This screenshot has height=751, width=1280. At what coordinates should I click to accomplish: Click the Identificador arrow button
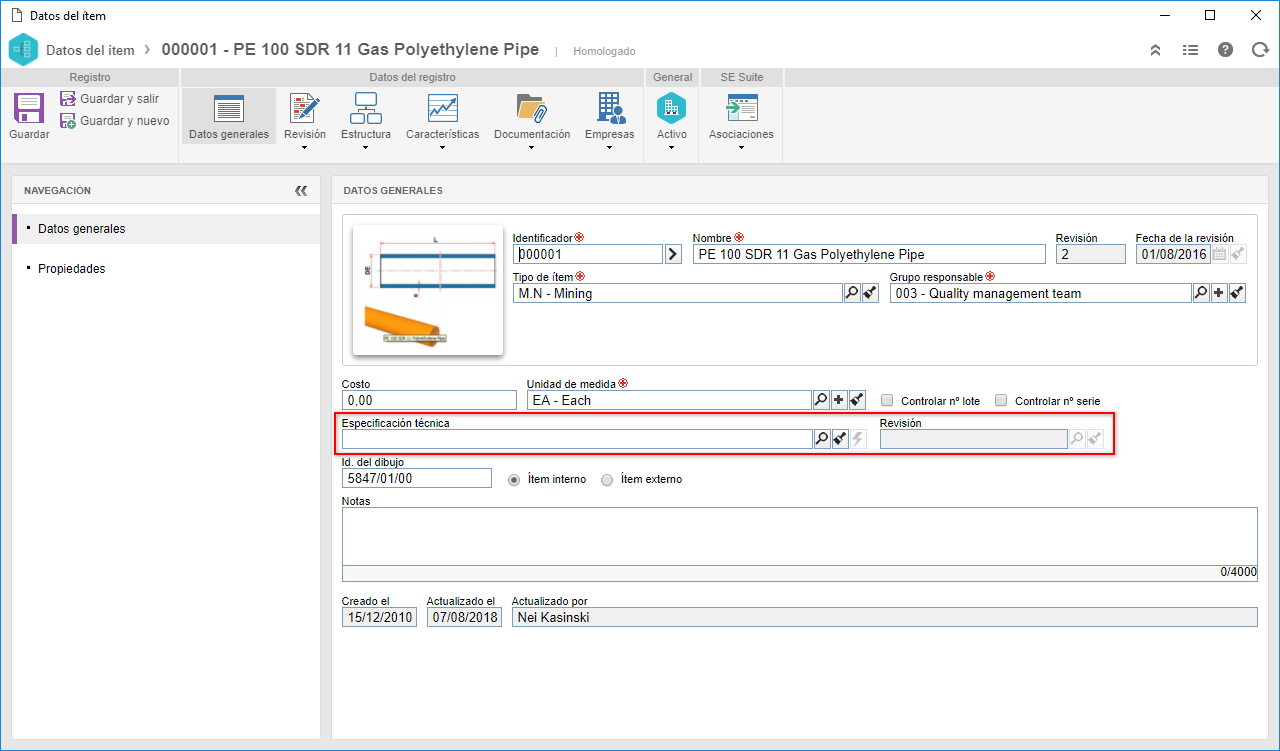674,254
